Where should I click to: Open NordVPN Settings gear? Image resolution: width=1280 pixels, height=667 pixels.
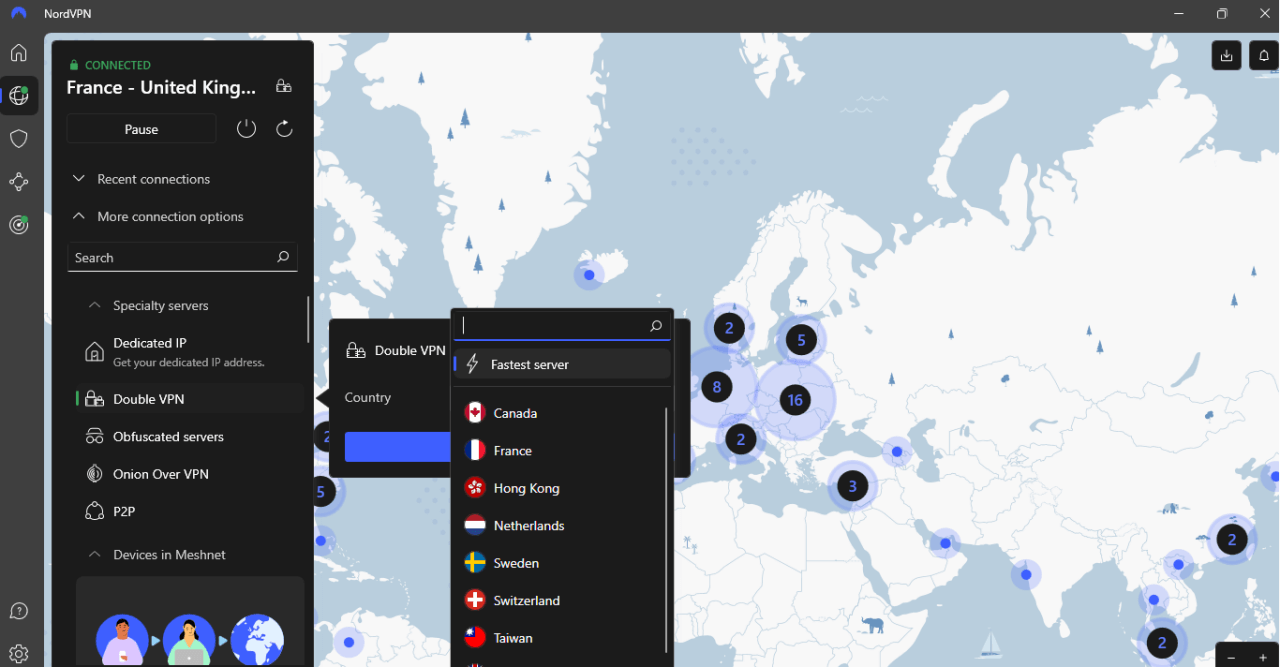point(18,653)
